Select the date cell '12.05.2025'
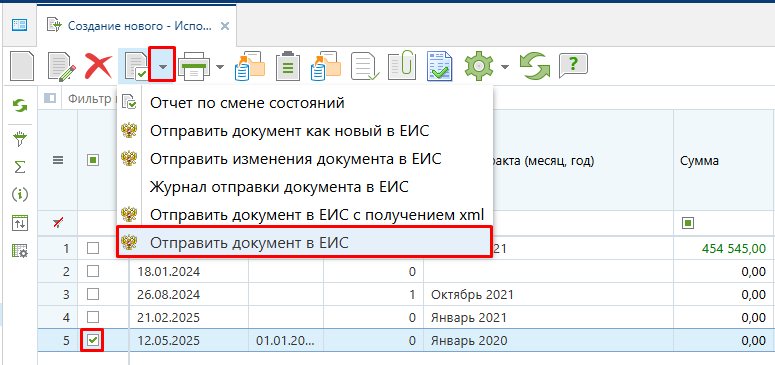The width and height of the screenshot is (775, 365). click(189, 340)
